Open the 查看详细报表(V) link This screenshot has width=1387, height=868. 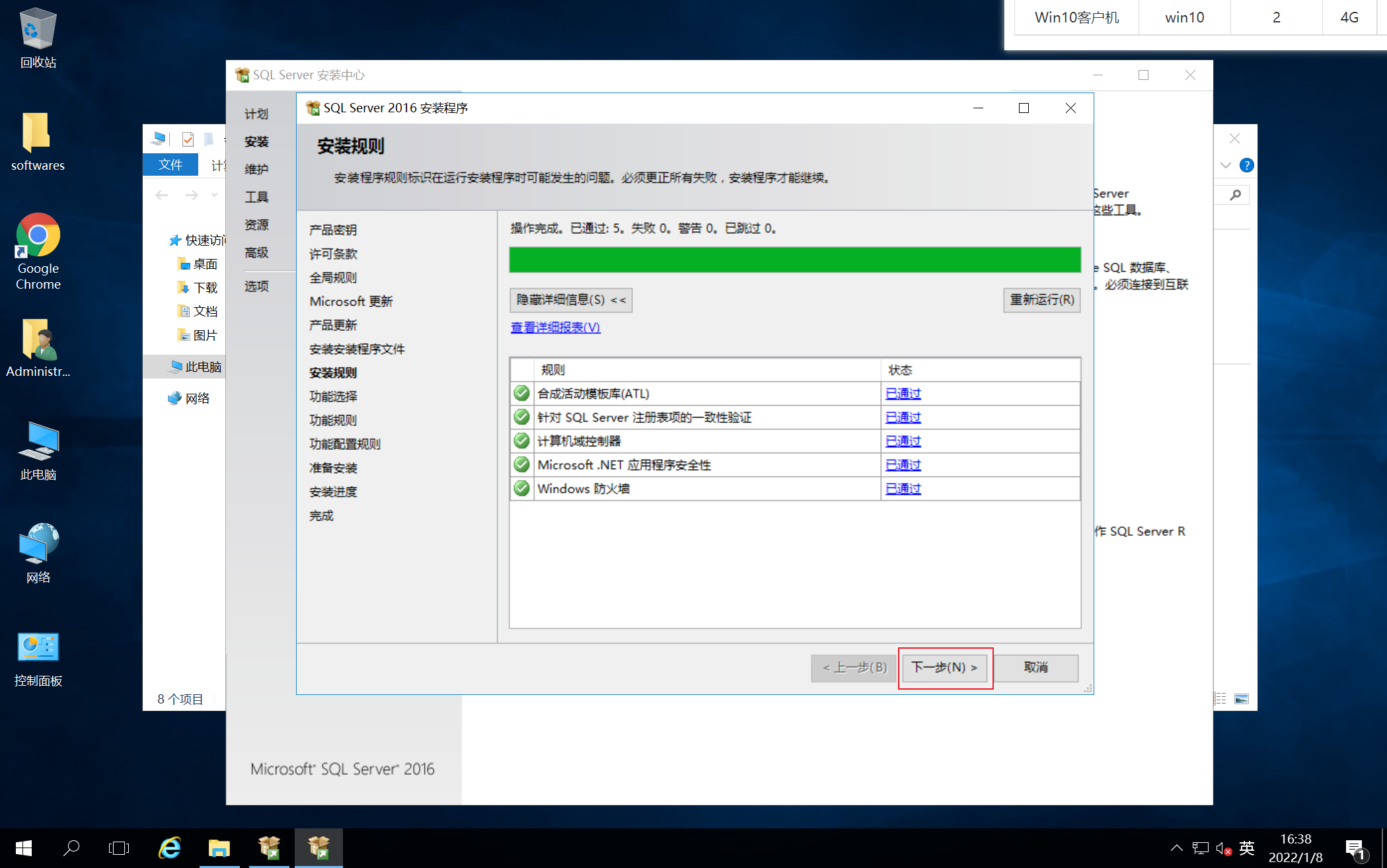coord(556,328)
